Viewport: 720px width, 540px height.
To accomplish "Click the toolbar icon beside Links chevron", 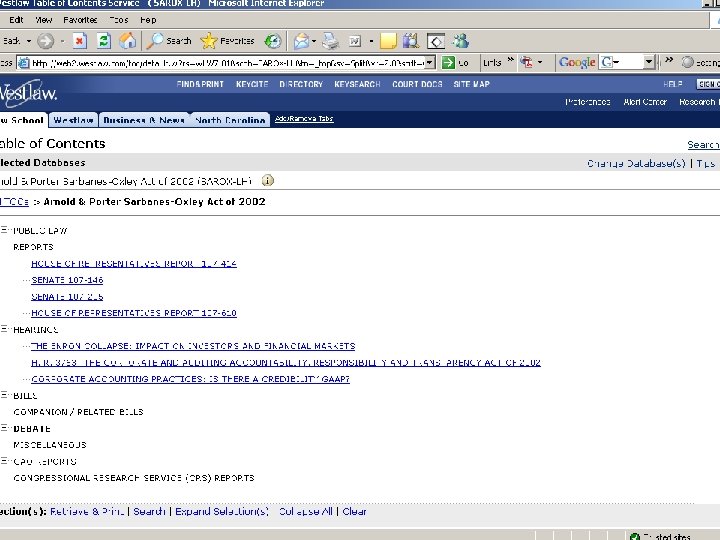I will click(526, 62).
